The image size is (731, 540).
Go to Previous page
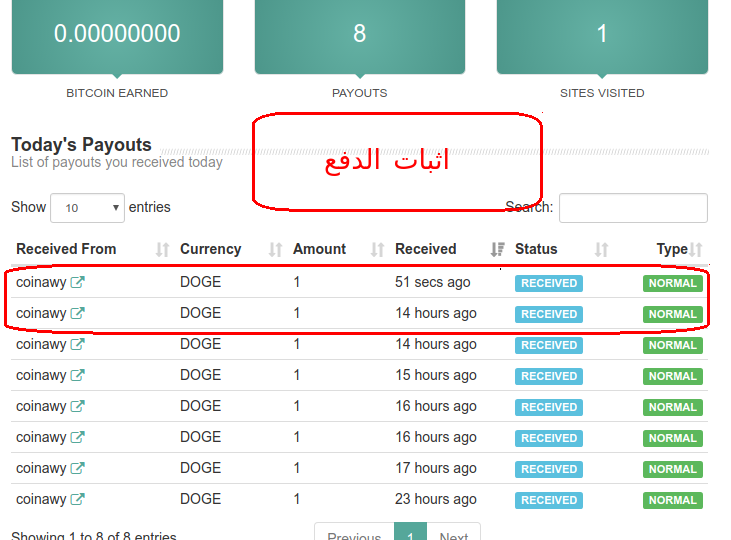click(x=354, y=534)
